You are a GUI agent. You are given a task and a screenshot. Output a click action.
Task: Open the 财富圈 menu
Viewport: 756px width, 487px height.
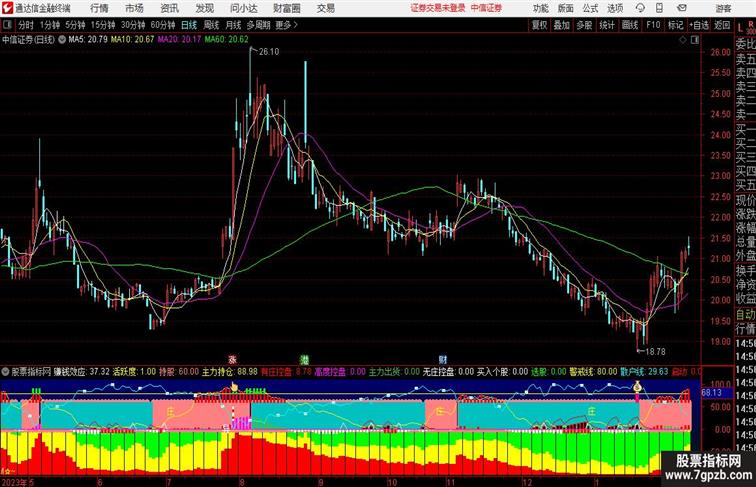(287, 8)
